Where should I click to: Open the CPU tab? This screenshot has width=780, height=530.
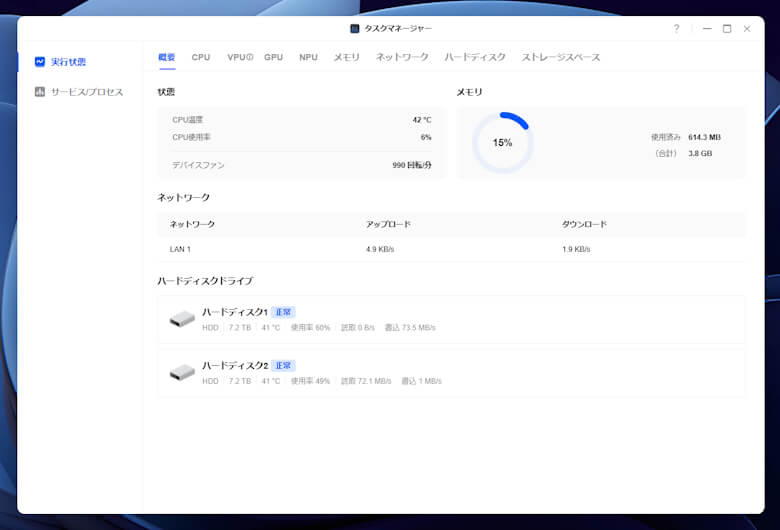(x=201, y=58)
